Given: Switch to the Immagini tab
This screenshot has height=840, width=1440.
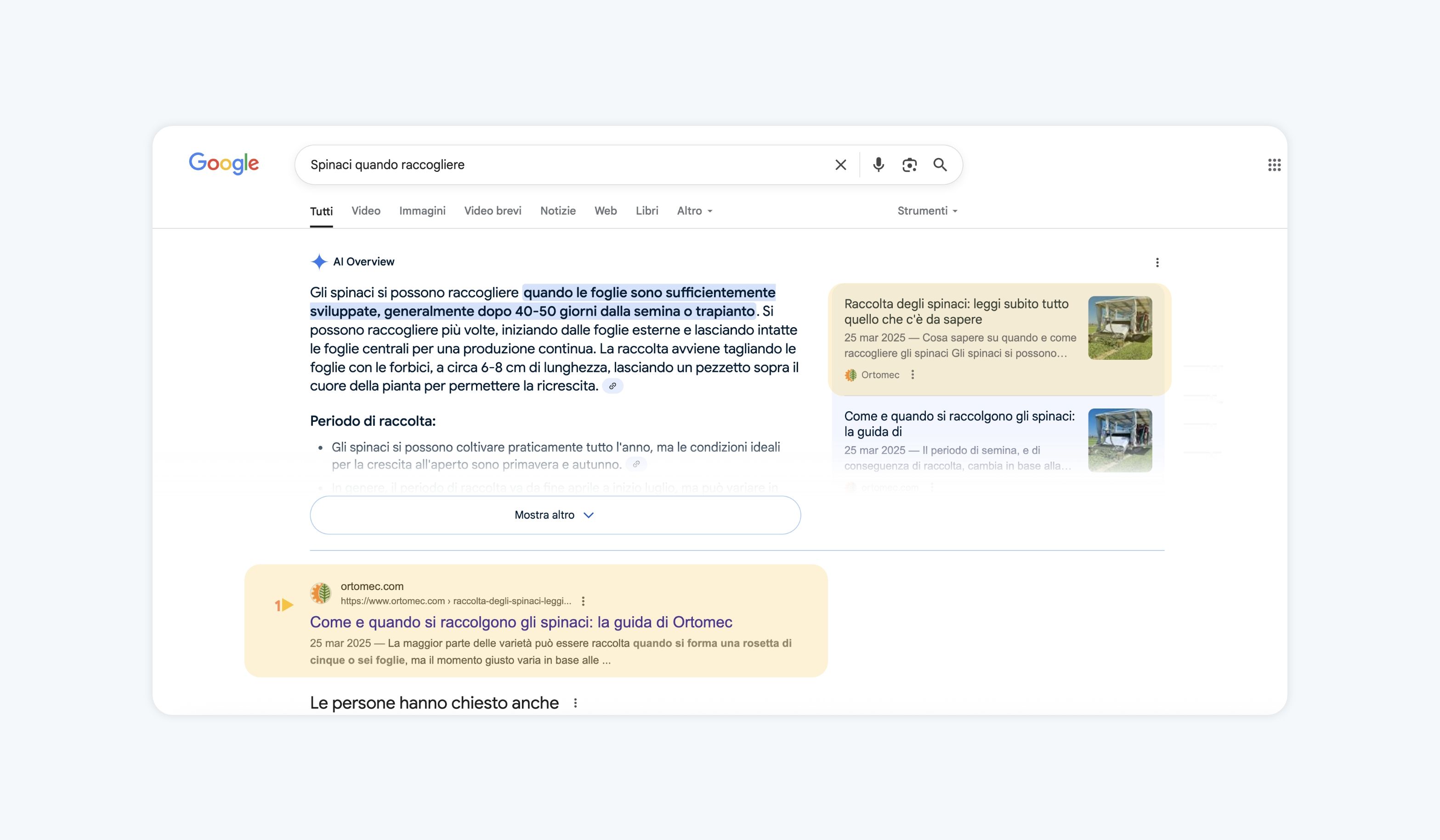Looking at the screenshot, I should [x=422, y=211].
